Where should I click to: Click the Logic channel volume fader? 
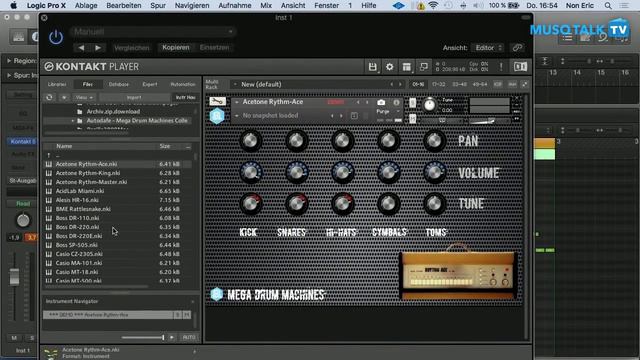pyautogui.click(x=14, y=276)
